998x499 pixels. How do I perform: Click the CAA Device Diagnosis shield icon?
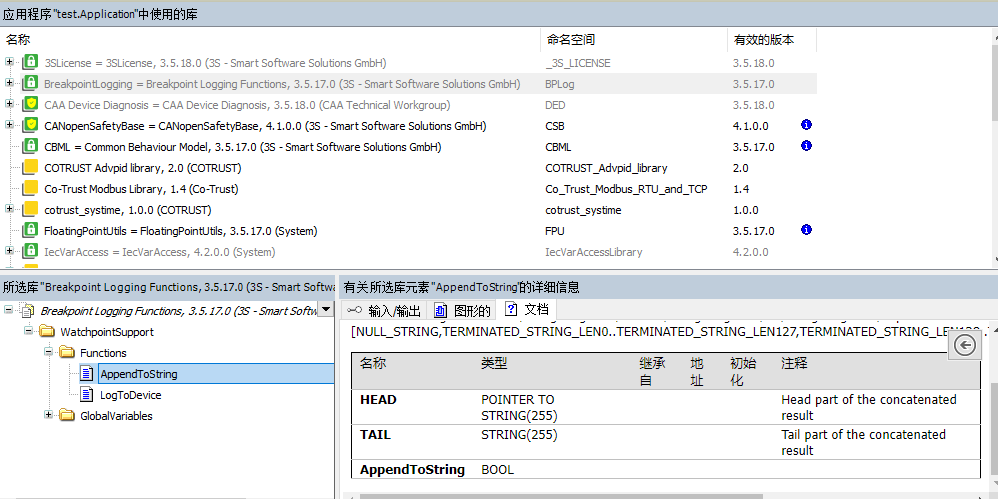click(x=30, y=104)
